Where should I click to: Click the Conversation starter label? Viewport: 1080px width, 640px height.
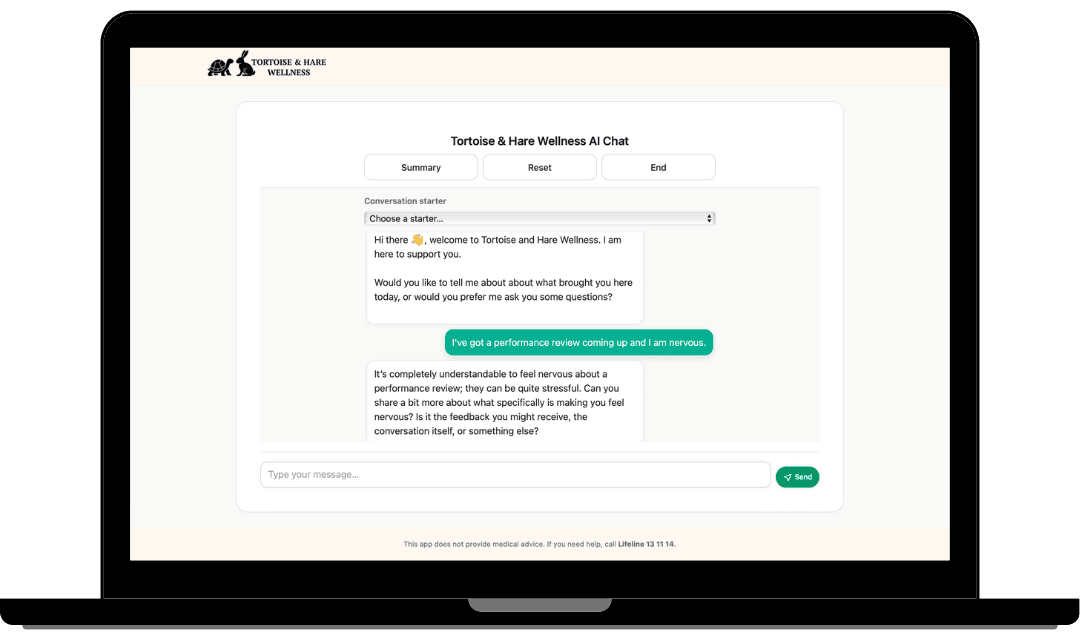[x=405, y=201]
